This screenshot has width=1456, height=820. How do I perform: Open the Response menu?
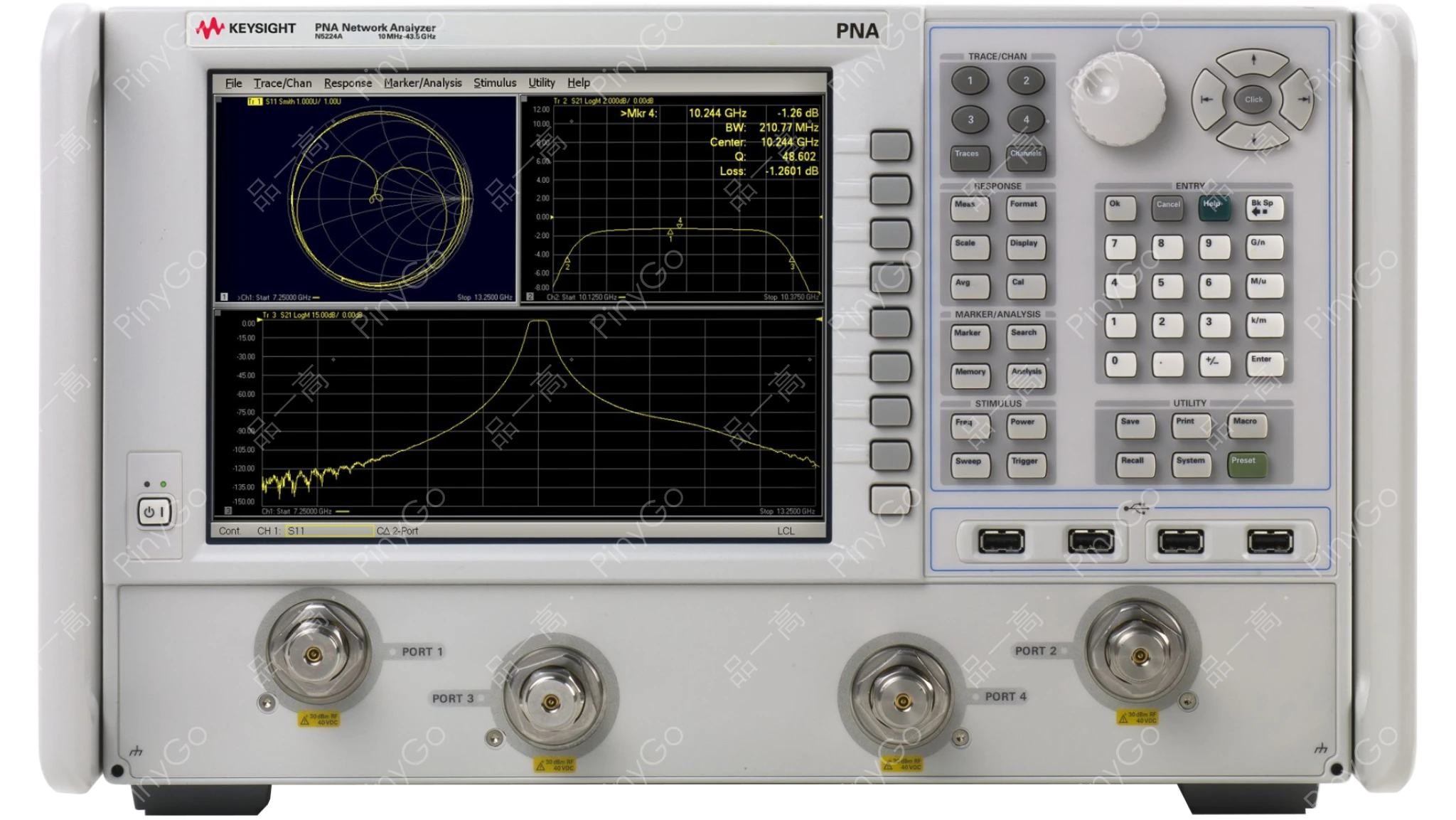coord(347,82)
